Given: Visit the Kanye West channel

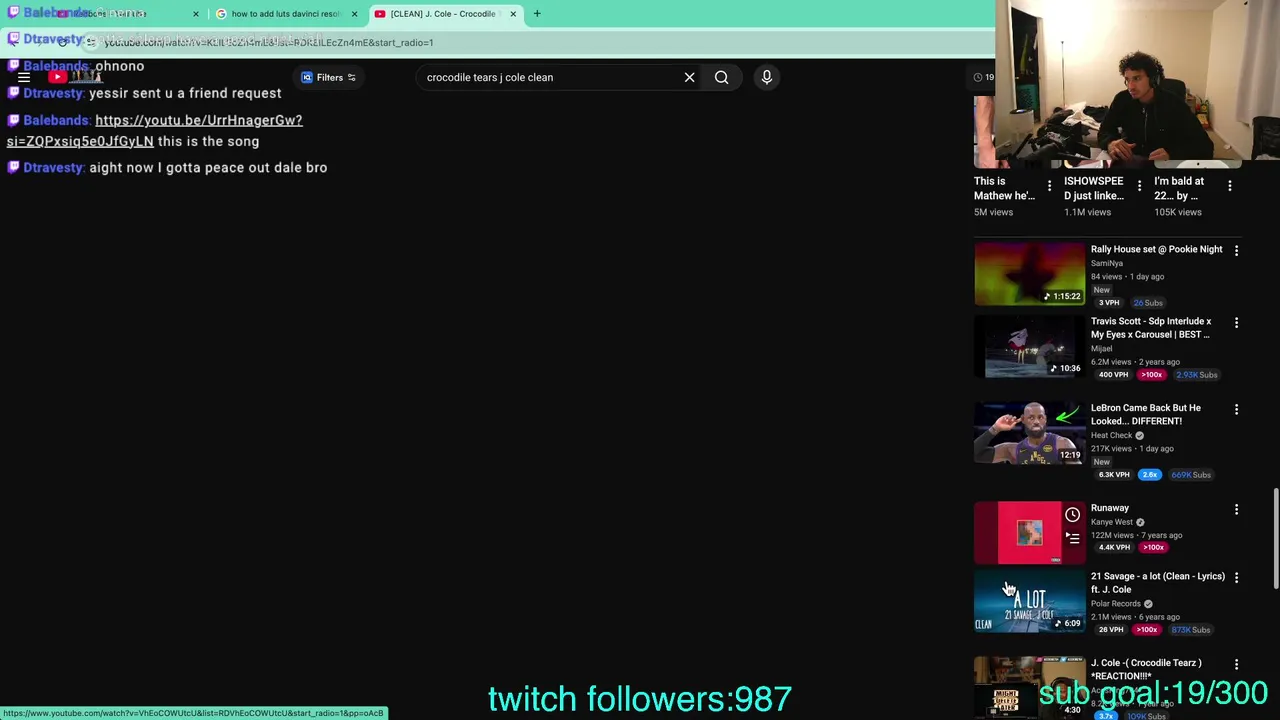Looking at the screenshot, I should click(x=1112, y=522).
